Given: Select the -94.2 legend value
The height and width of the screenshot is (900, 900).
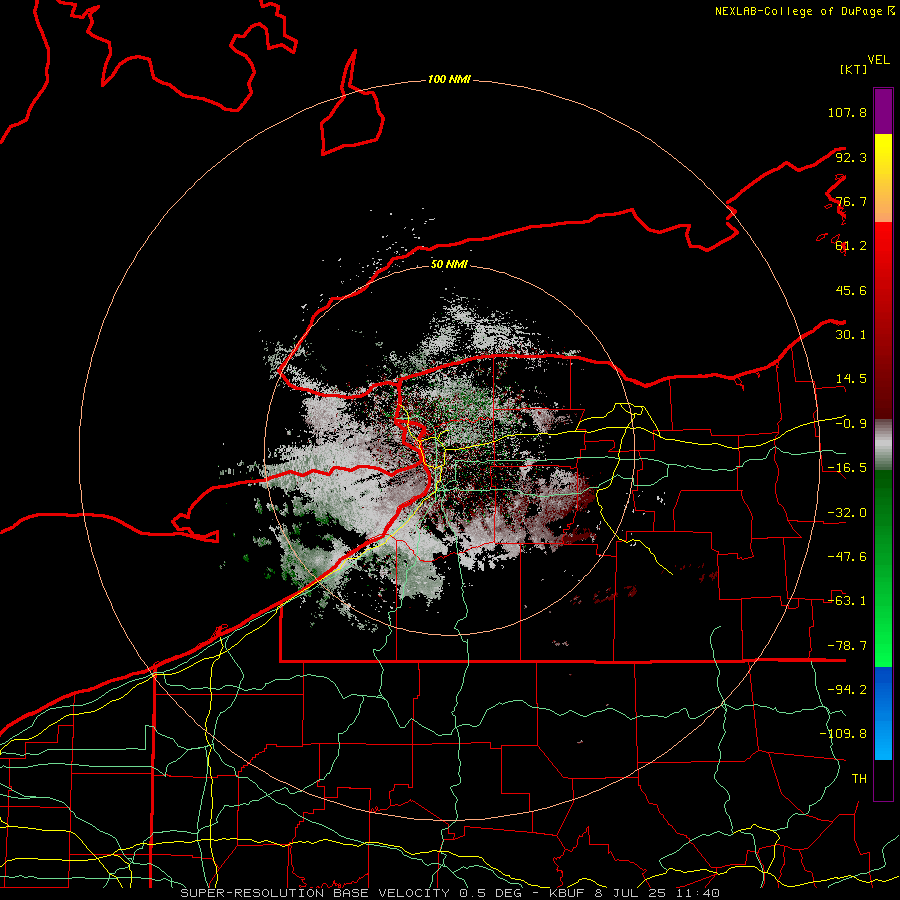Looking at the screenshot, I should point(847,690).
